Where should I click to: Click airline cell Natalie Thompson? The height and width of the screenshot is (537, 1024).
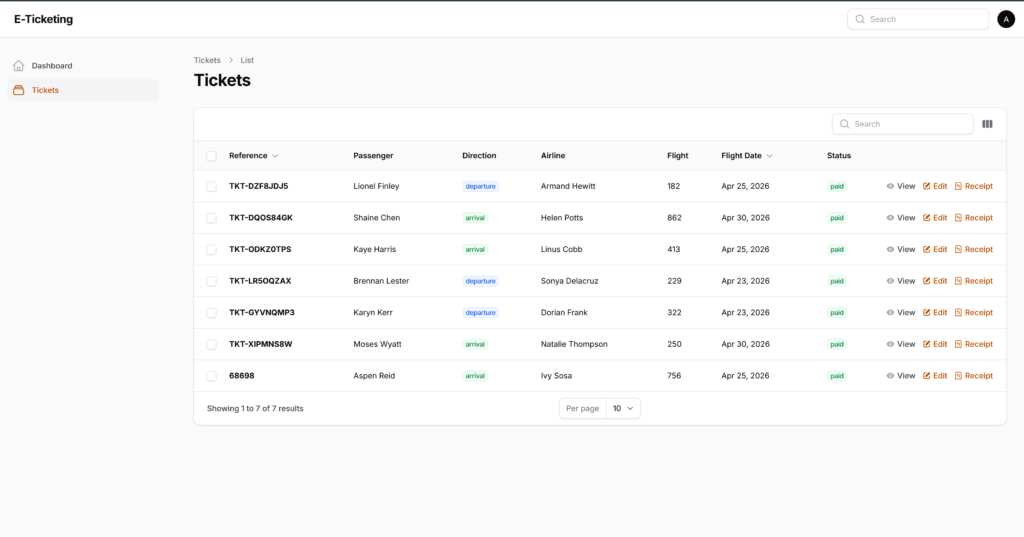[x=574, y=344]
